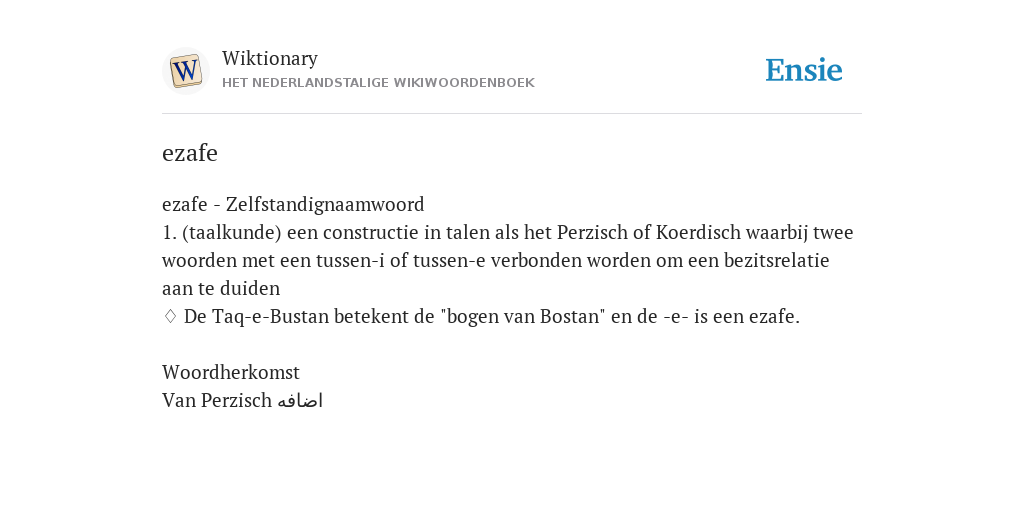Click the horizontal divider below the header
Image resolution: width=1024 pixels, height=512 pixels.
512,114
